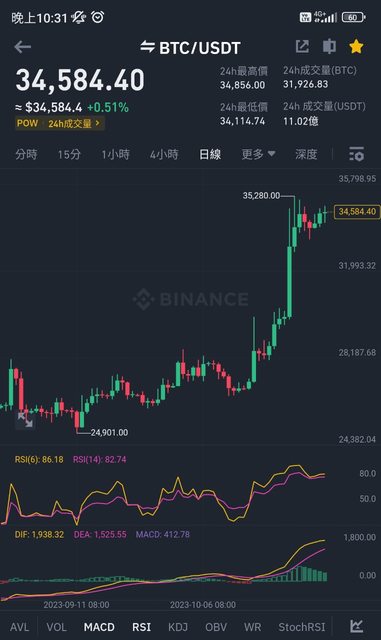This screenshot has height=640, width=381.
Task: Tap the POW tag label
Action: (x=27, y=123)
